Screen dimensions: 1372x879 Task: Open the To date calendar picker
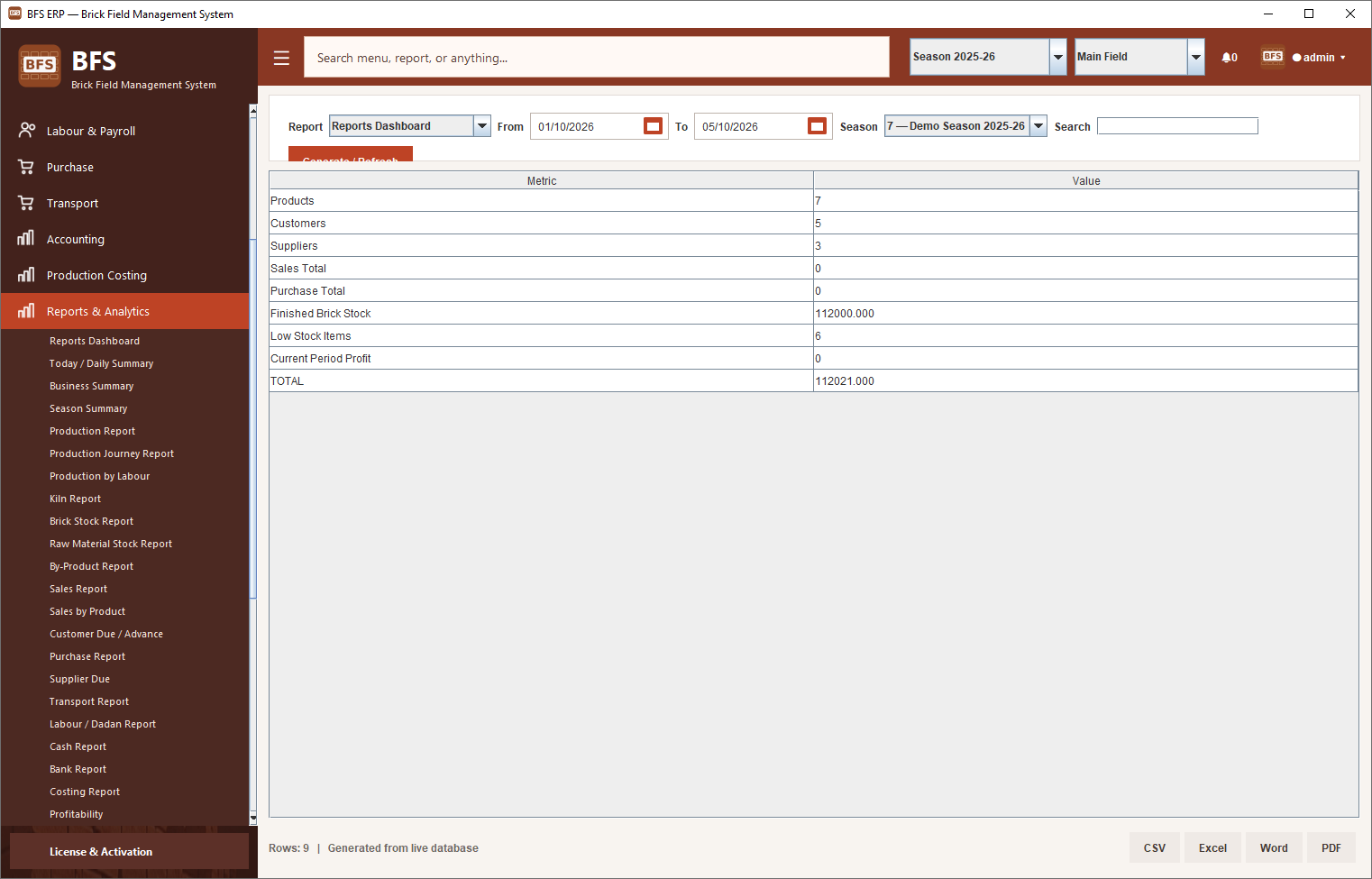pos(818,126)
